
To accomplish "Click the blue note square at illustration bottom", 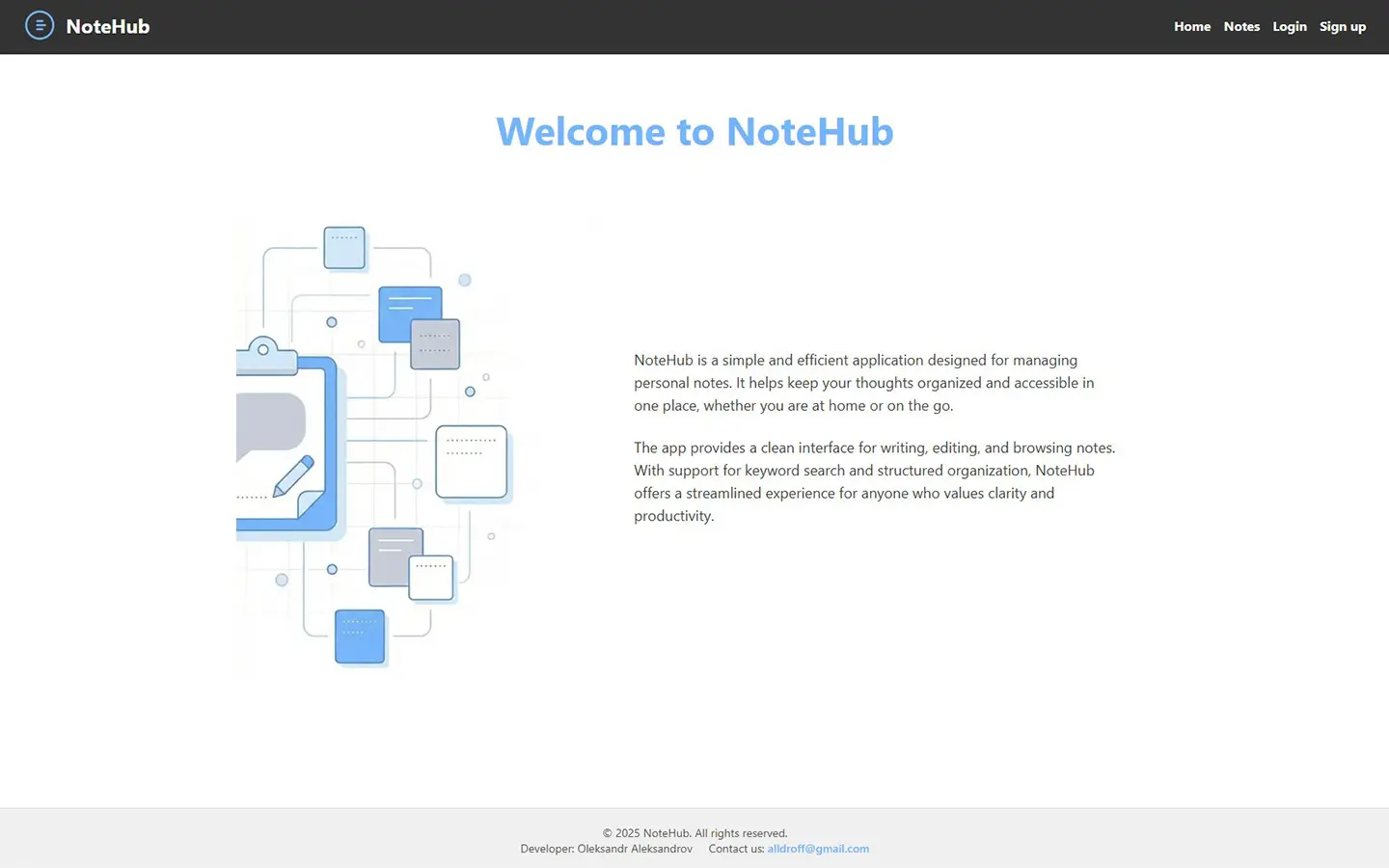I will (360, 637).
